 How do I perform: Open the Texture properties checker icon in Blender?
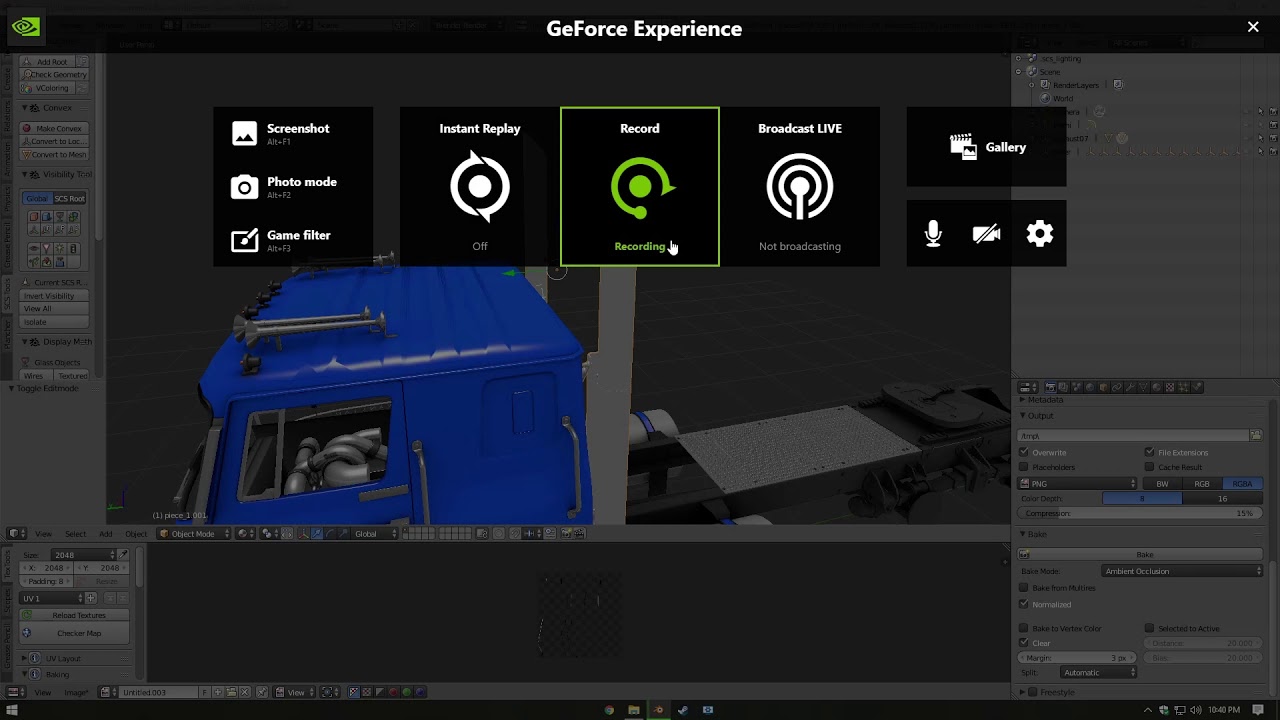1170,387
